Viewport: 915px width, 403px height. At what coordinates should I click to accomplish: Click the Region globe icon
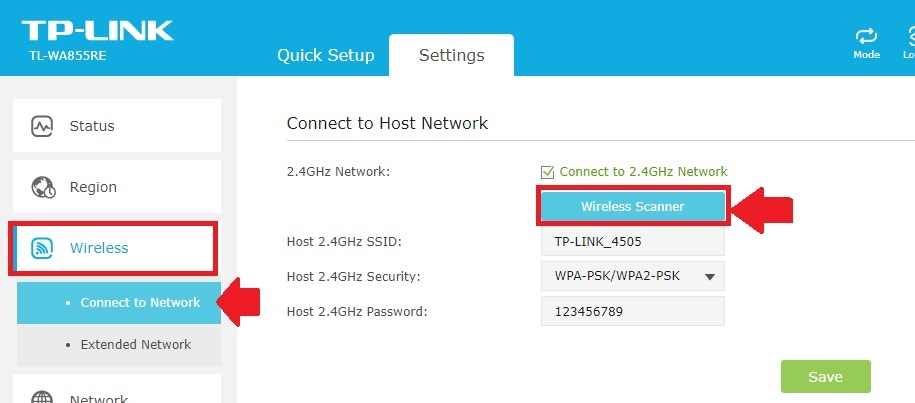[x=42, y=187]
